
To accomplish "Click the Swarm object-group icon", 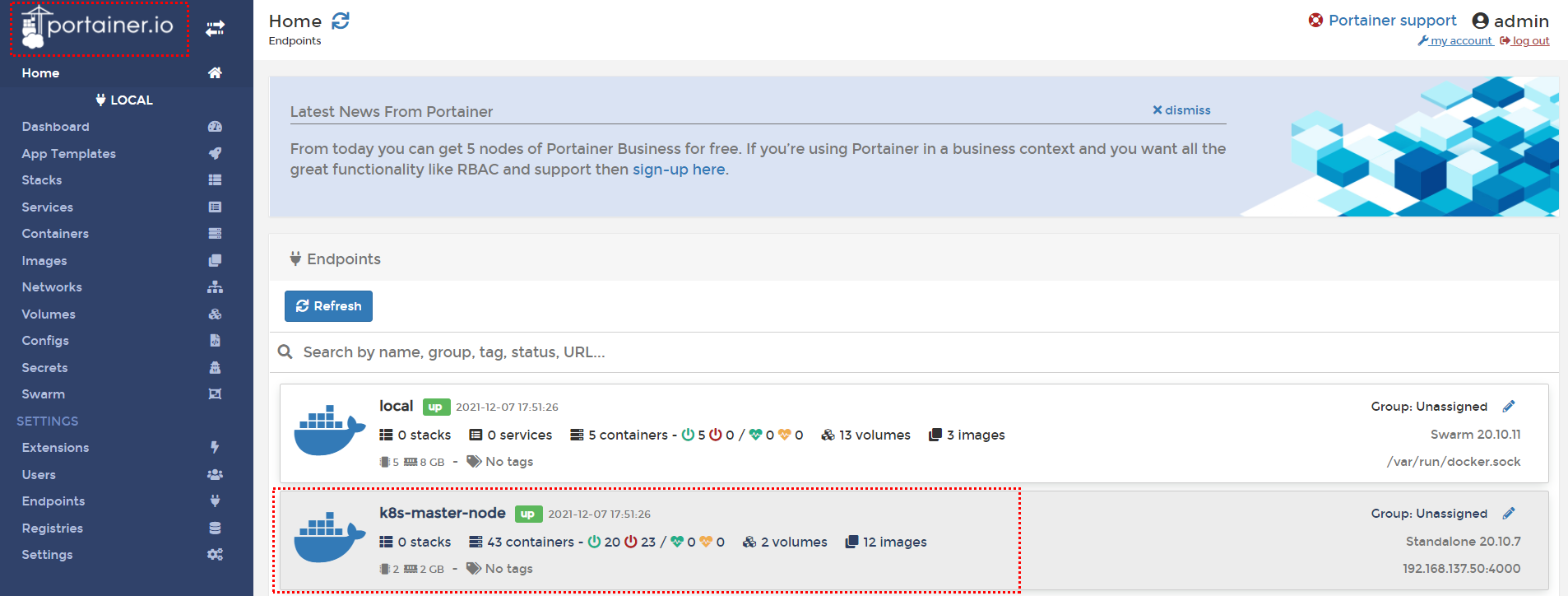I will pyautogui.click(x=215, y=394).
